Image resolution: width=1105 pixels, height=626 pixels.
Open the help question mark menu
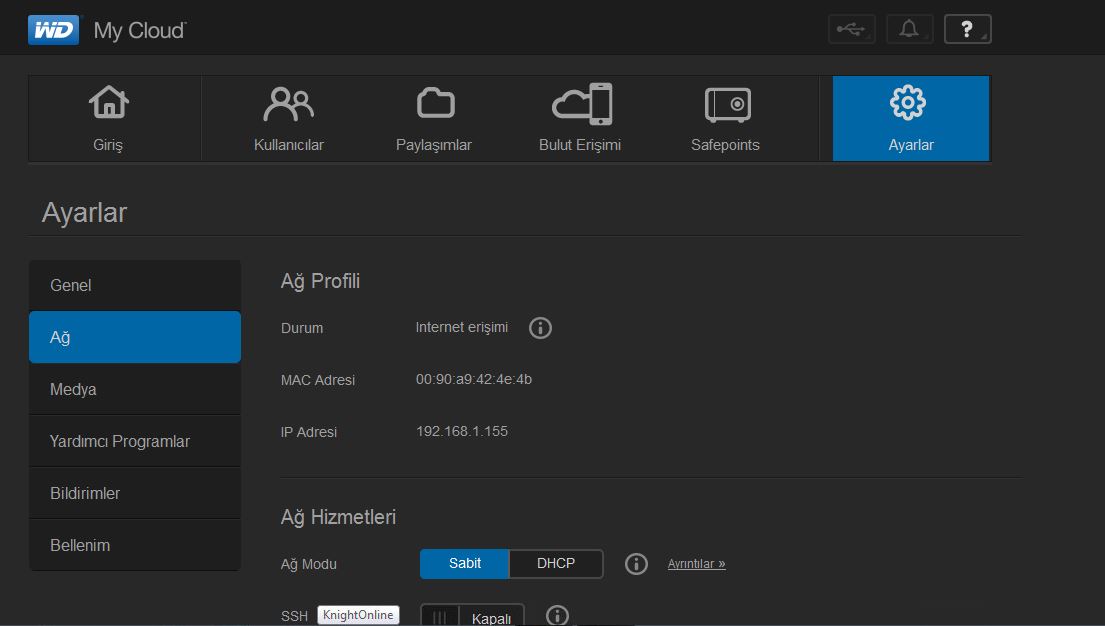tap(967, 30)
